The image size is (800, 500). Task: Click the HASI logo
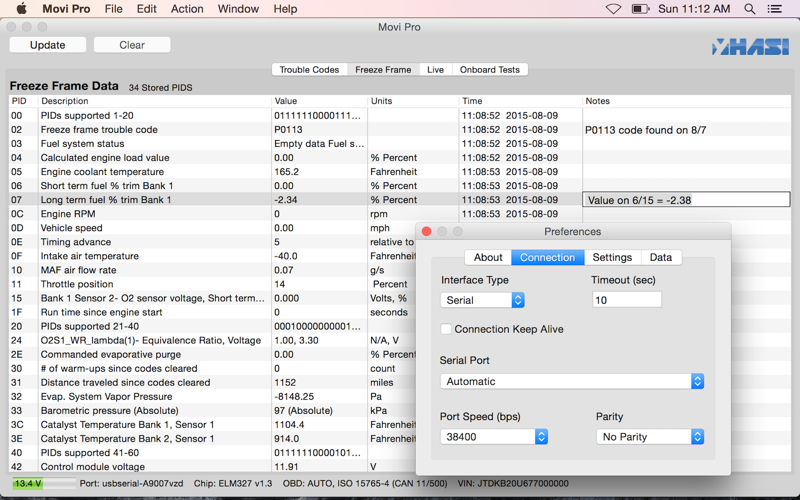751,47
